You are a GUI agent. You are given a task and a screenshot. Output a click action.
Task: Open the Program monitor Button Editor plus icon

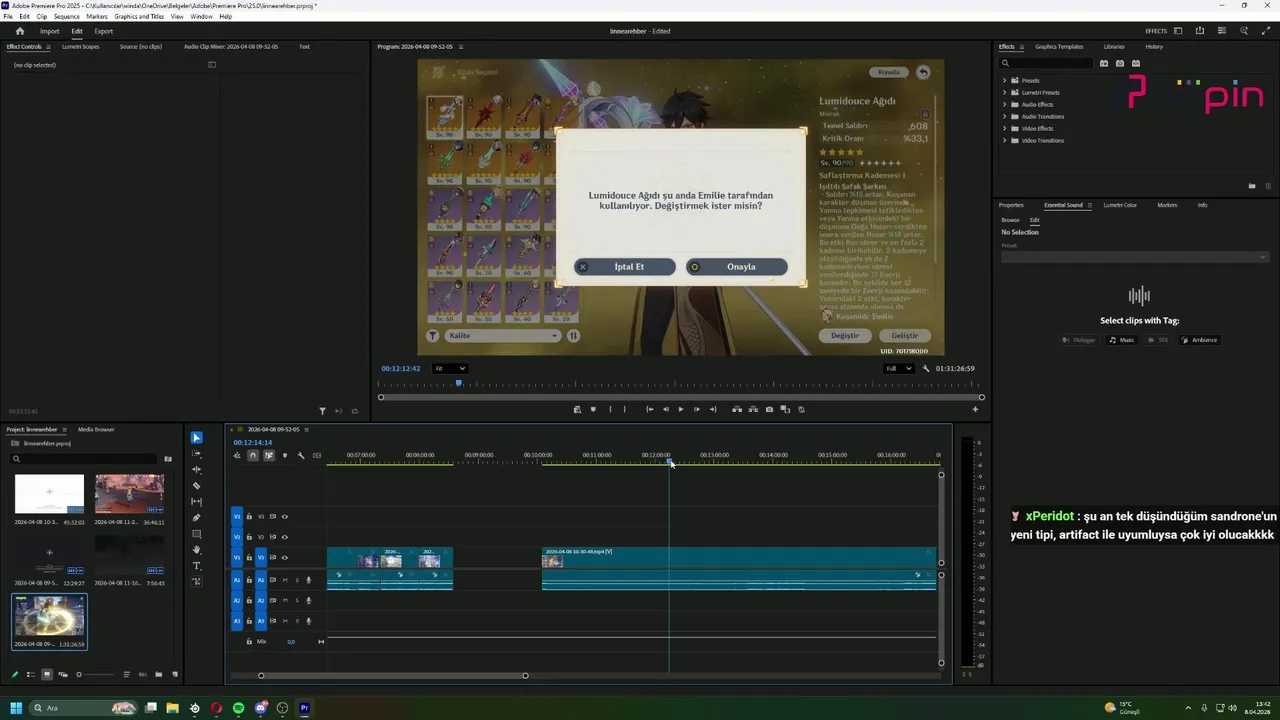[976, 409]
